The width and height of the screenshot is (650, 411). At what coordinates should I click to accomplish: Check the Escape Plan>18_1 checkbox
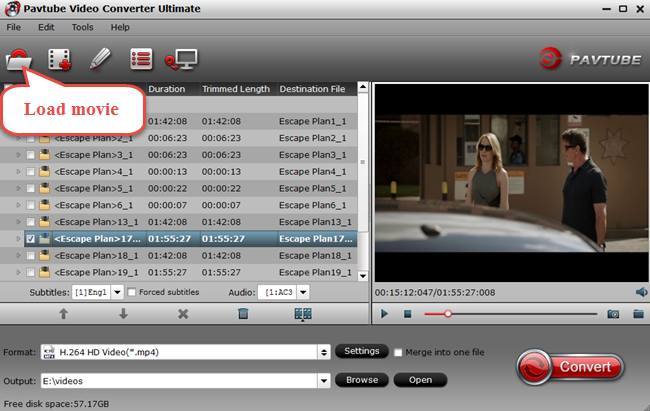pos(30,255)
